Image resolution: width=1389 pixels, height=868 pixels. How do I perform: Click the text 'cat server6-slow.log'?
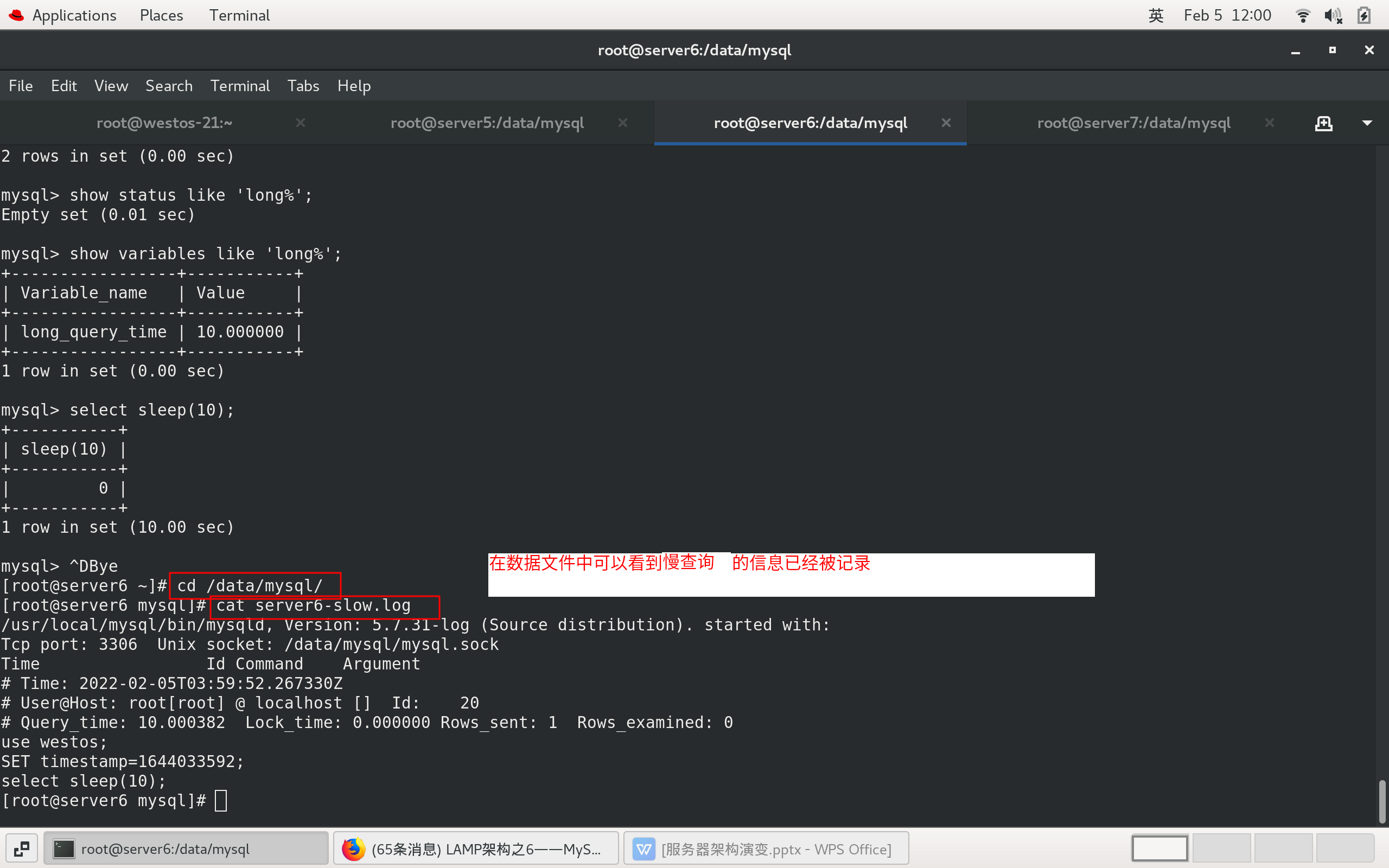coord(314,605)
